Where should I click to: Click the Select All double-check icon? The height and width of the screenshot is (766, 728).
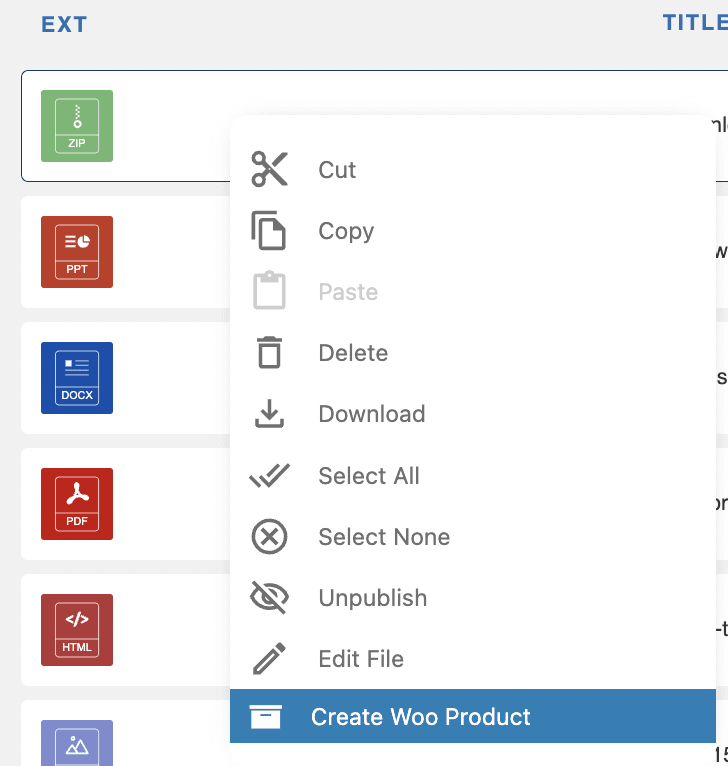click(x=268, y=476)
